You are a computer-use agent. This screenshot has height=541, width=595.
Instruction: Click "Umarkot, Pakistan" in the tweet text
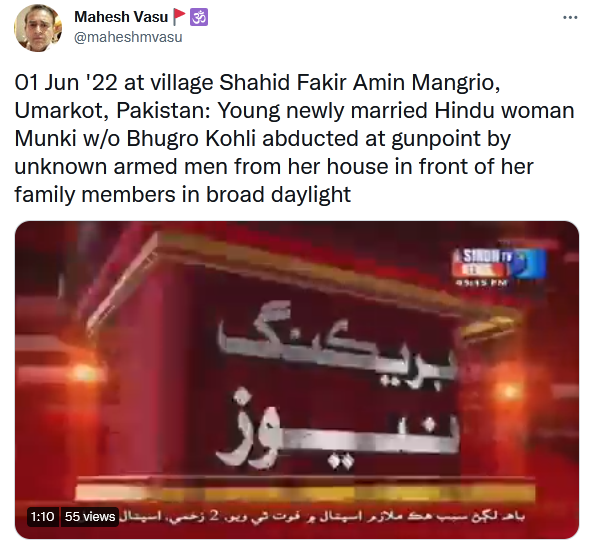pos(112,110)
